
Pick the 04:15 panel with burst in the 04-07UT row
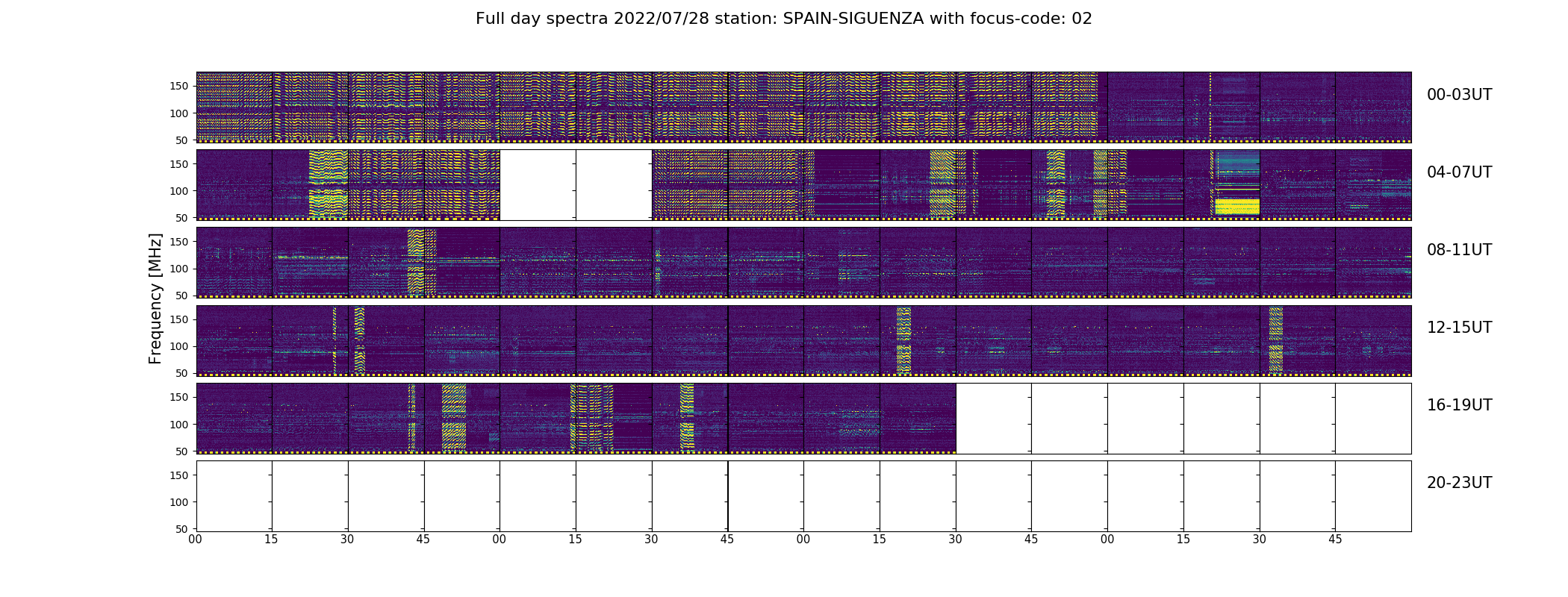[310, 185]
